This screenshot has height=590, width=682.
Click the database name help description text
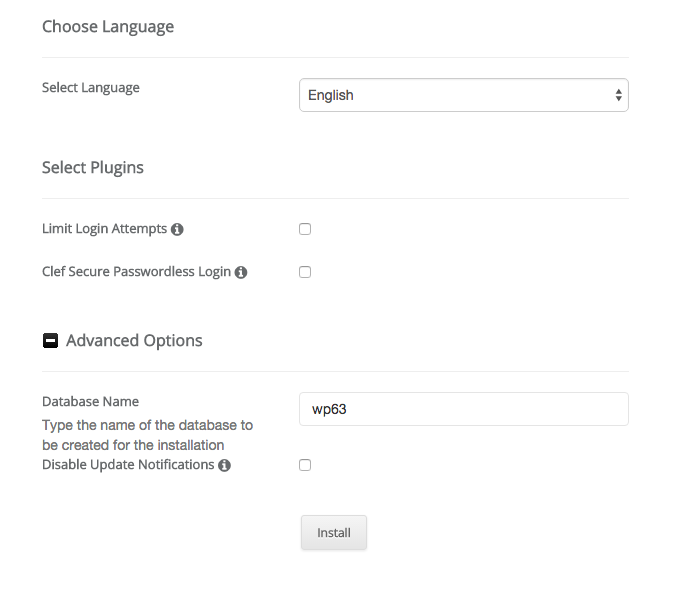147,435
